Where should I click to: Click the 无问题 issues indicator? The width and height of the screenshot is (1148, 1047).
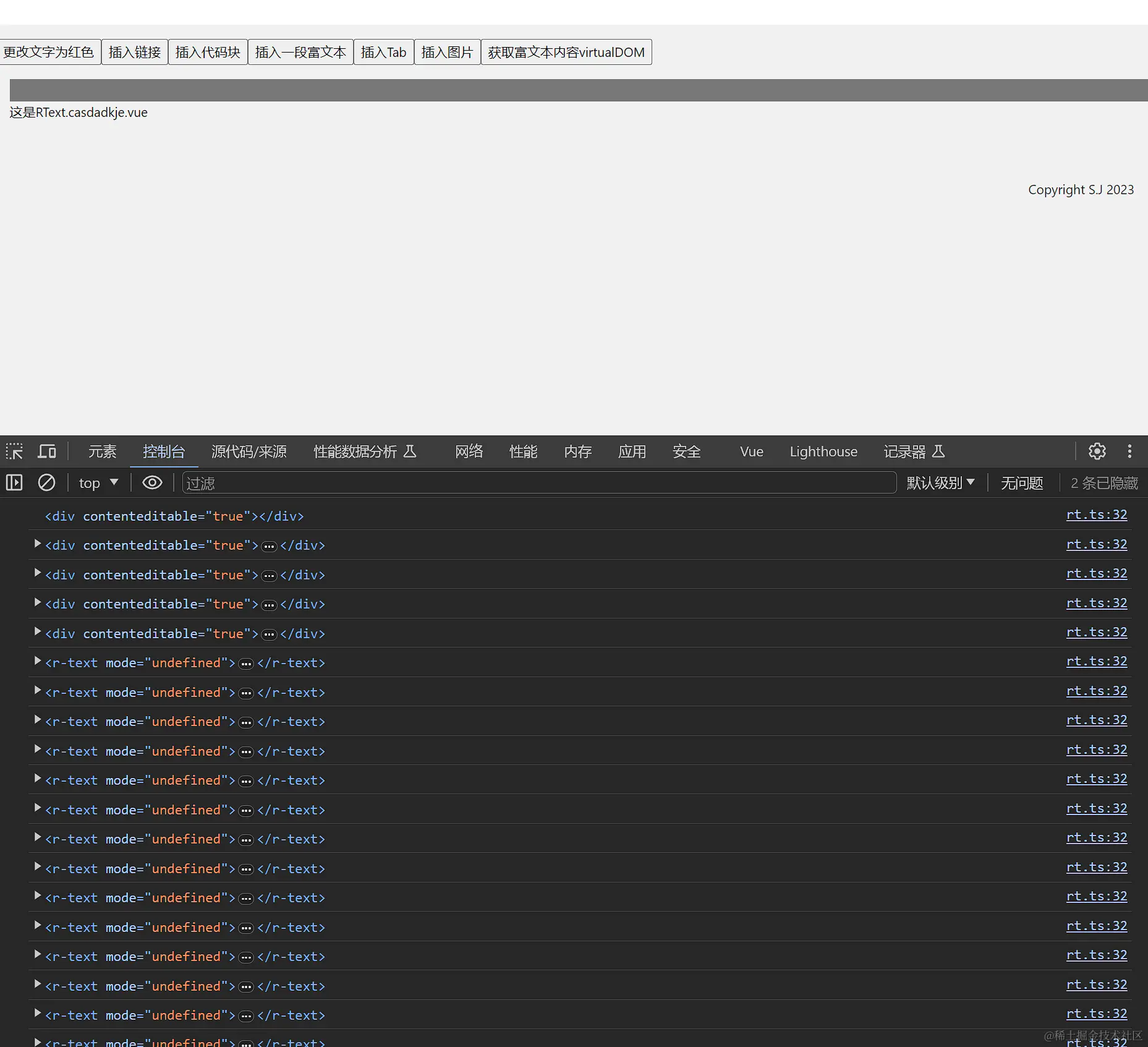click(1022, 483)
